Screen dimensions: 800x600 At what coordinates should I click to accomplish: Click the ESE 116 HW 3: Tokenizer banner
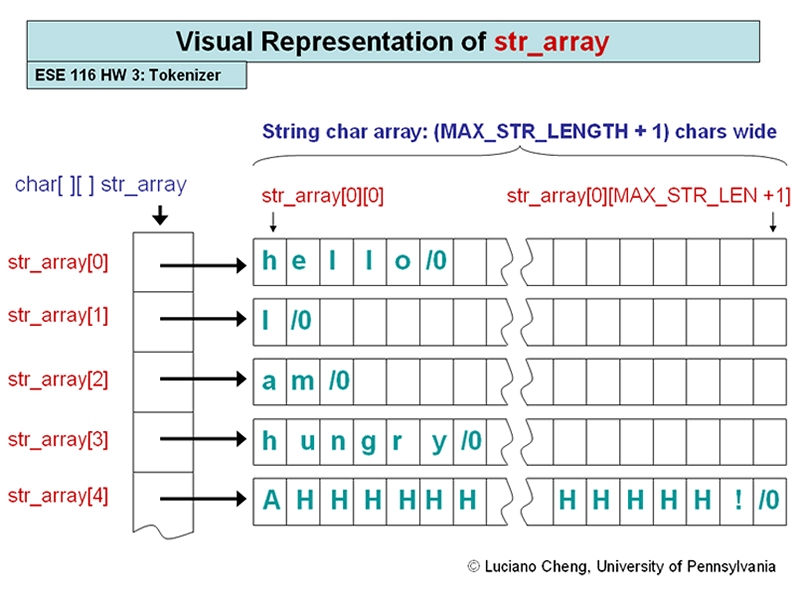pyautogui.click(x=136, y=74)
